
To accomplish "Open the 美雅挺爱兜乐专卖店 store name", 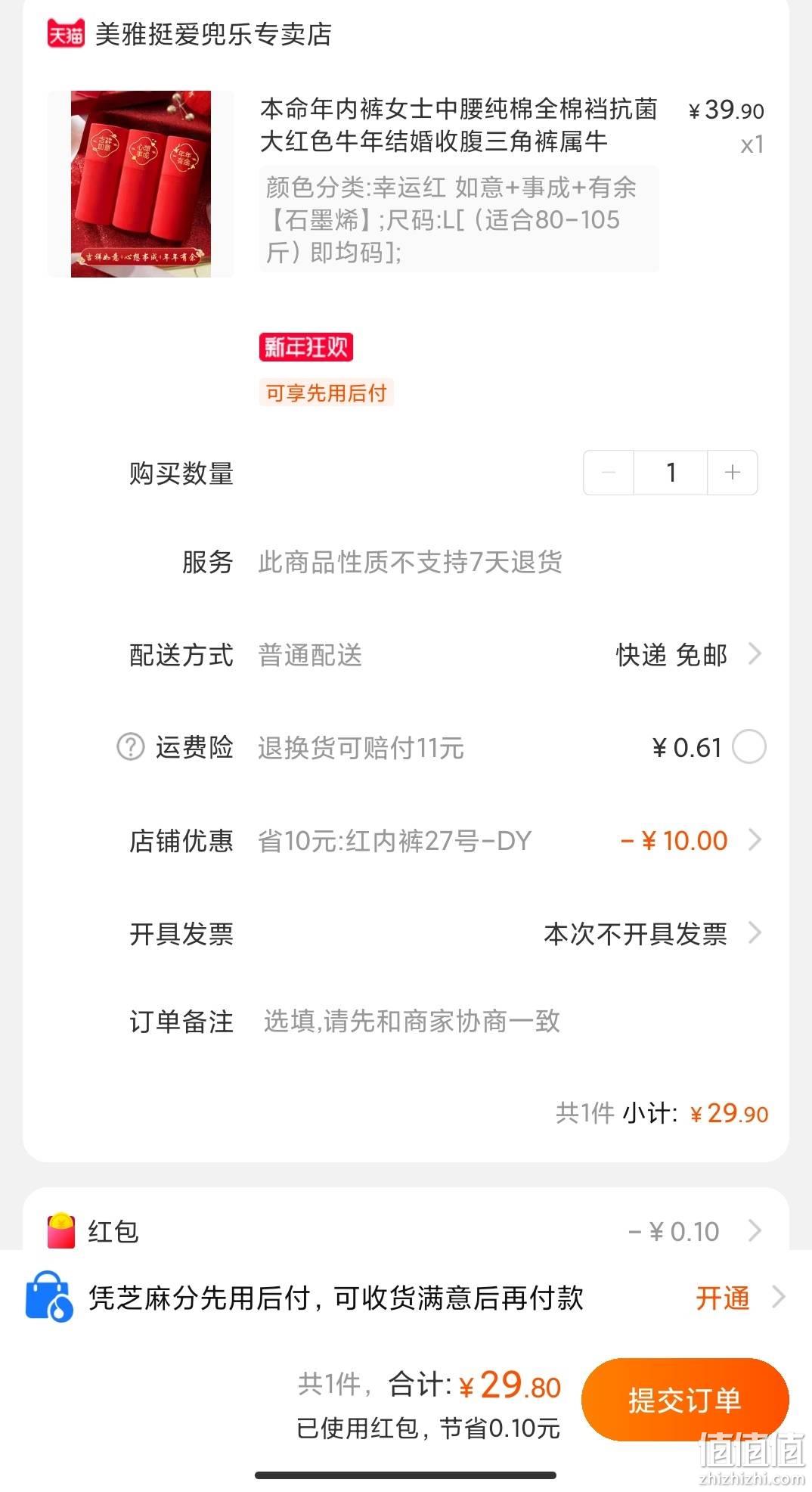I will tap(213, 34).
